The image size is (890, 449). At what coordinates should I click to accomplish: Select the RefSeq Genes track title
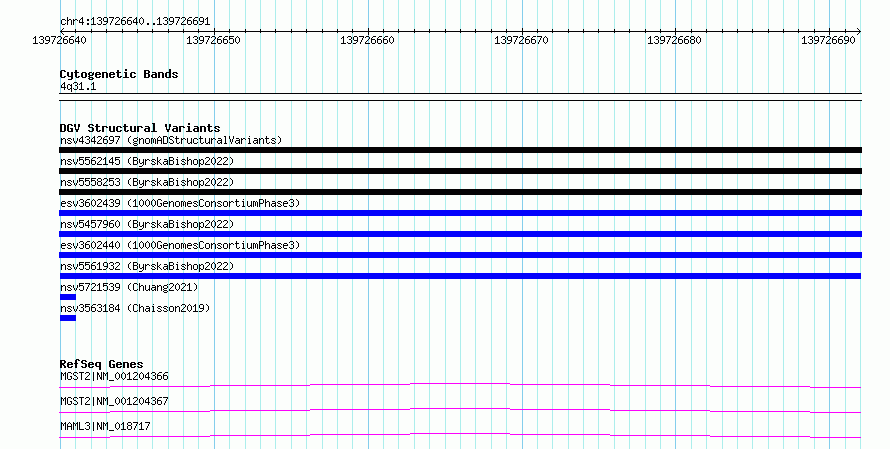pyautogui.click(x=102, y=364)
